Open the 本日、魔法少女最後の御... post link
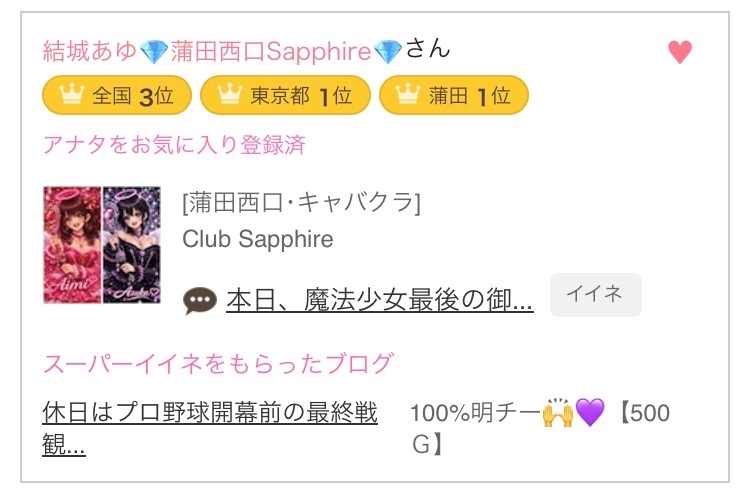This screenshot has height=501, width=750. [379, 299]
